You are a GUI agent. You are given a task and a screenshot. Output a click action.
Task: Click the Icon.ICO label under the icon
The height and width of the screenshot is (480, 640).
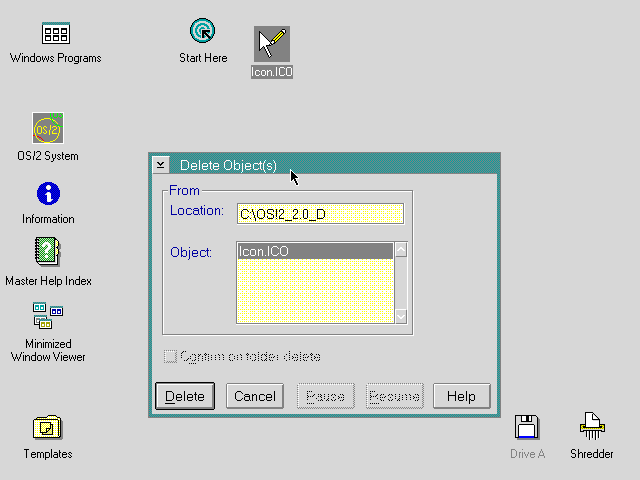272,72
